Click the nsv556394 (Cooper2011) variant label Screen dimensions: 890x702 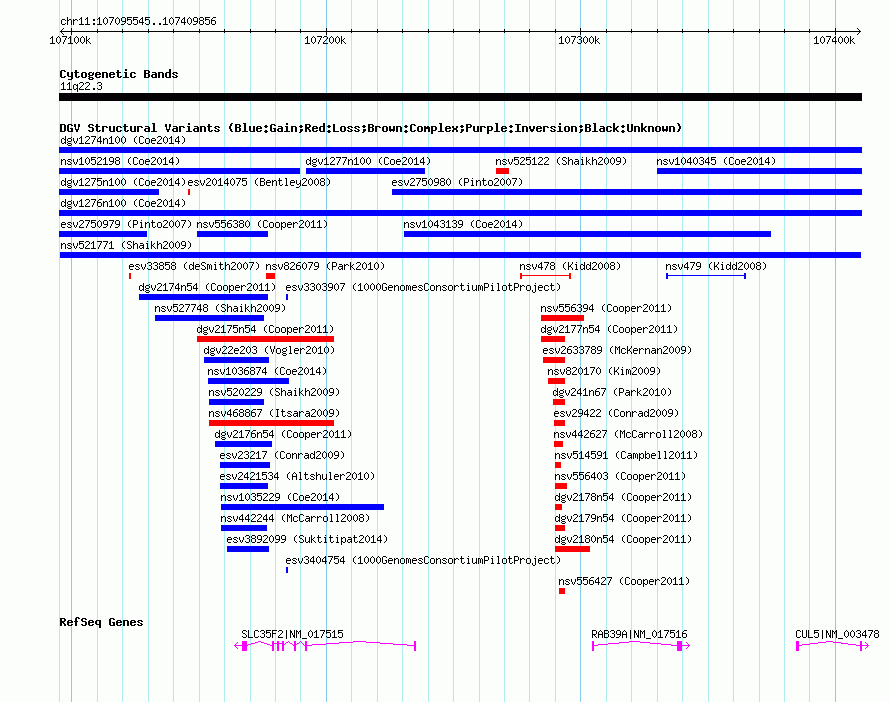pos(606,308)
